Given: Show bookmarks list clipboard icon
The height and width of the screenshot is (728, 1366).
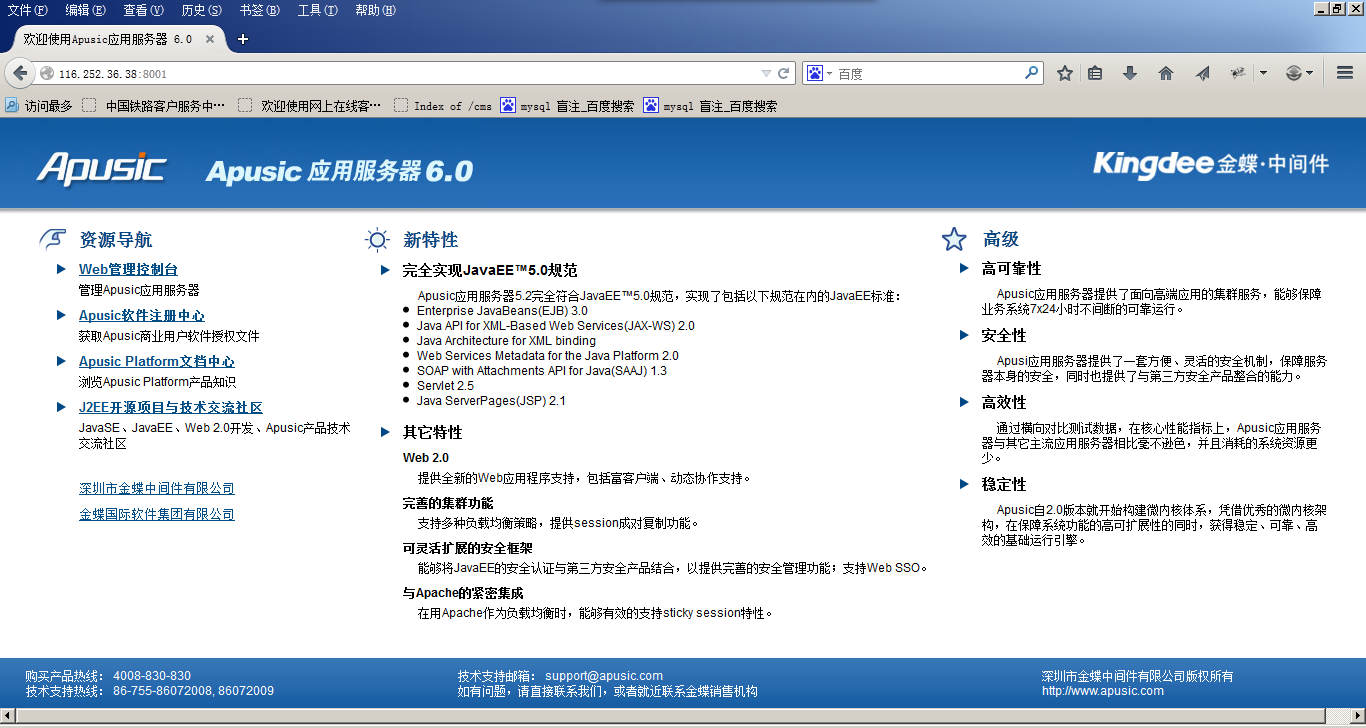Looking at the screenshot, I should (x=1096, y=73).
